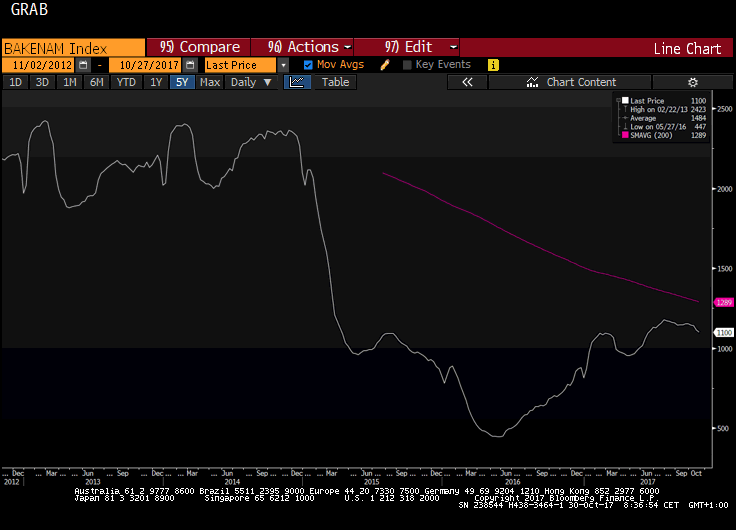Click the 2000 y-axis label
The width and height of the screenshot is (736, 530).
pyautogui.click(x=725, y=189)
